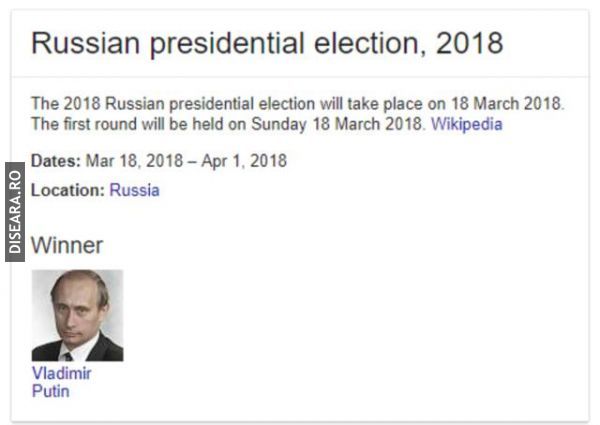The image size is (600, 425).
Task: Click the "Russian presidential election, 2018" title
Action: (267, 44)
